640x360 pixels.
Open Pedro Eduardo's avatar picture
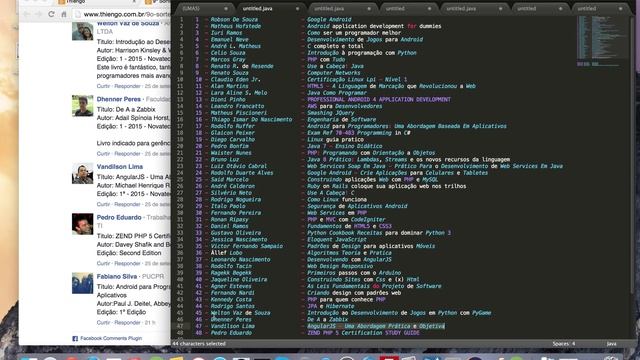(82, 224)
